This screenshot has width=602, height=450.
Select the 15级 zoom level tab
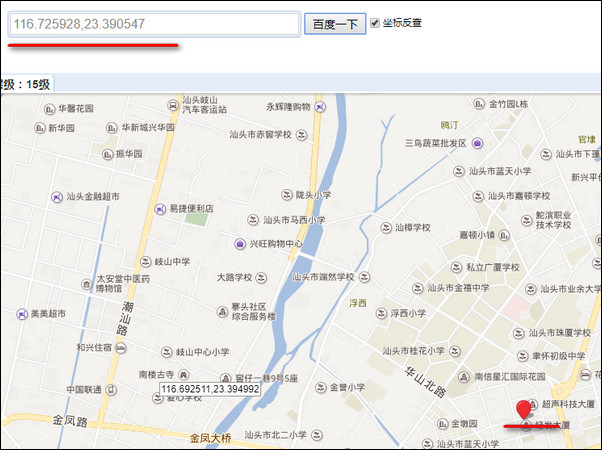[26, 84]
